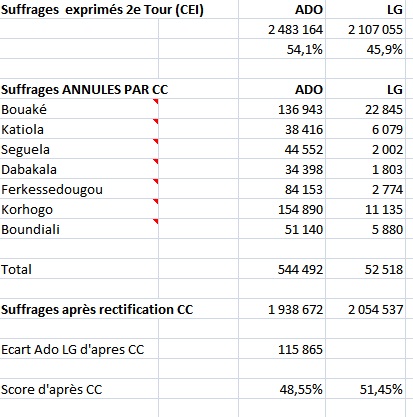Click the 45,9% percentage cell
The width and height of the screenshot is (413, 417).
tap(365, 49)
